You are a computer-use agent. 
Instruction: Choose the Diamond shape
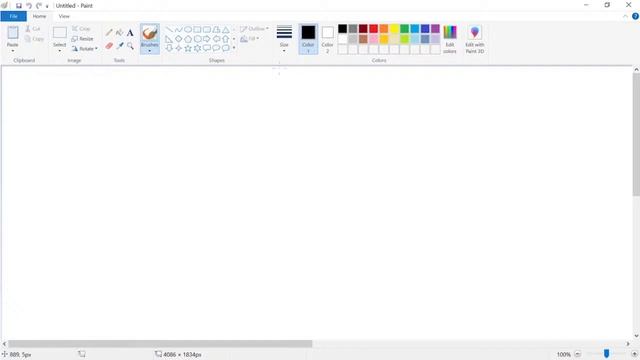click(x=178, y=39)
